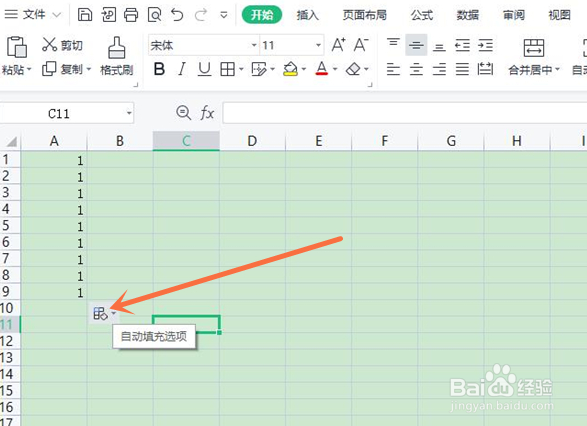Screen dimensions: 587x426
Task: Toggle underline formatting
Action: [x=204, y=69]
